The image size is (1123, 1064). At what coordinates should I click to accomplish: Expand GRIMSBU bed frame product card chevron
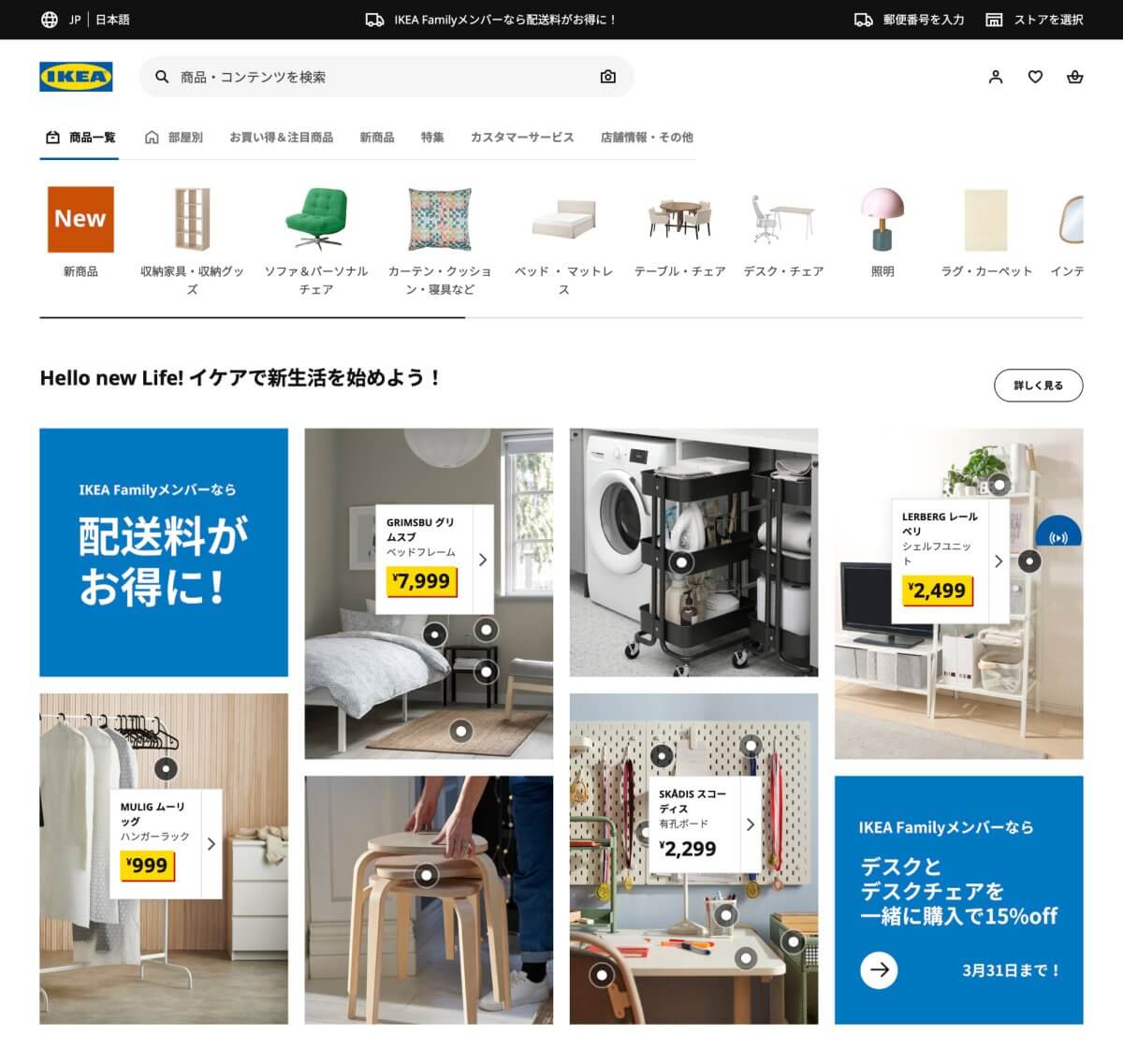[483, 560]
